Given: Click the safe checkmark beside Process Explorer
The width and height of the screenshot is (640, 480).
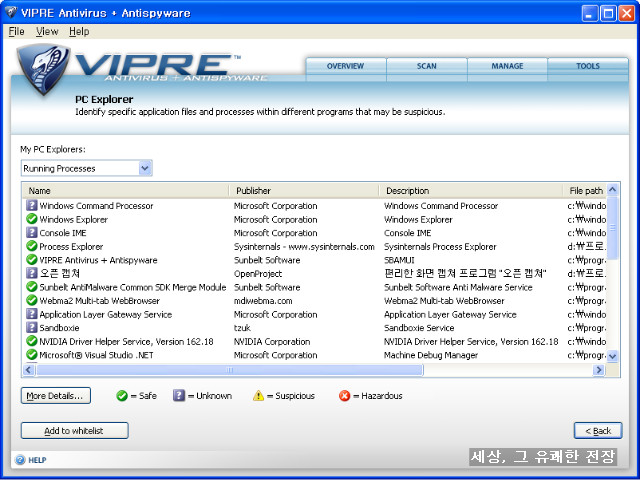Looking at the screenshot, I should [31, 246].
